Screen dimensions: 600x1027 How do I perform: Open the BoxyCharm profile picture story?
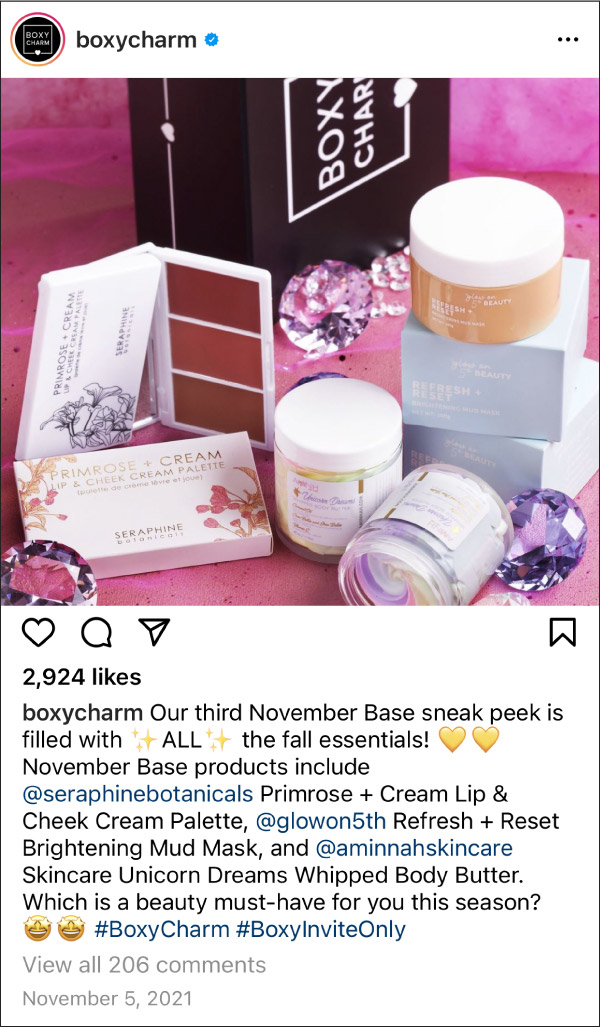coord(37,39)
